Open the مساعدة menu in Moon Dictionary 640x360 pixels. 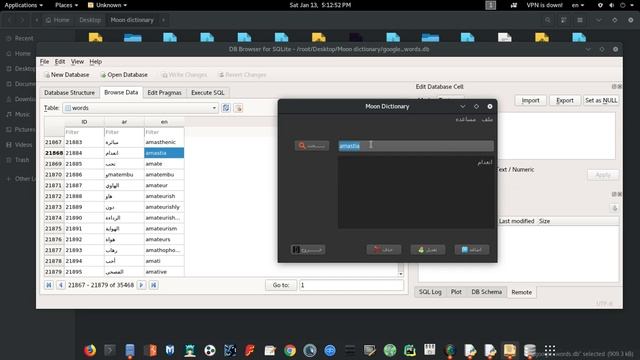(465, 119)
